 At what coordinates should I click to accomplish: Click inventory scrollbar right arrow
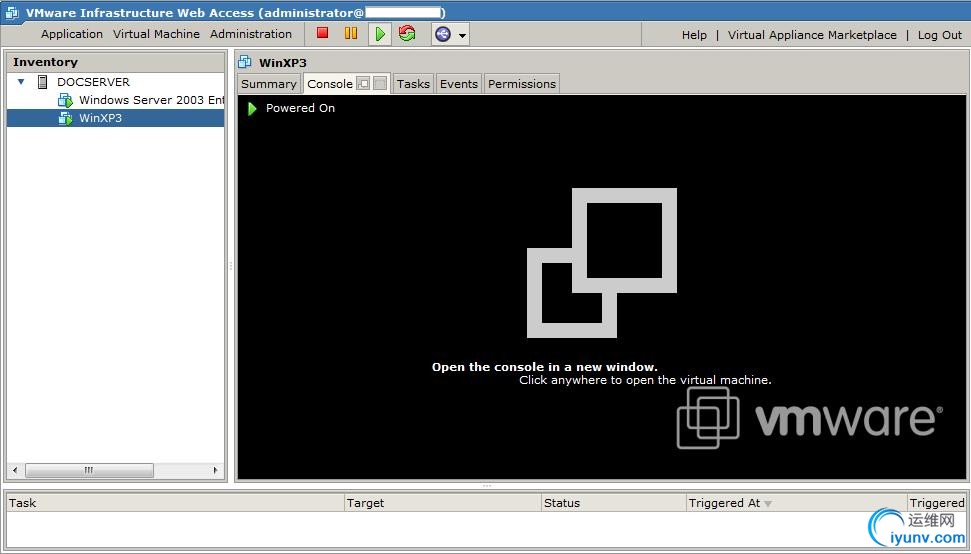(216, 470)
